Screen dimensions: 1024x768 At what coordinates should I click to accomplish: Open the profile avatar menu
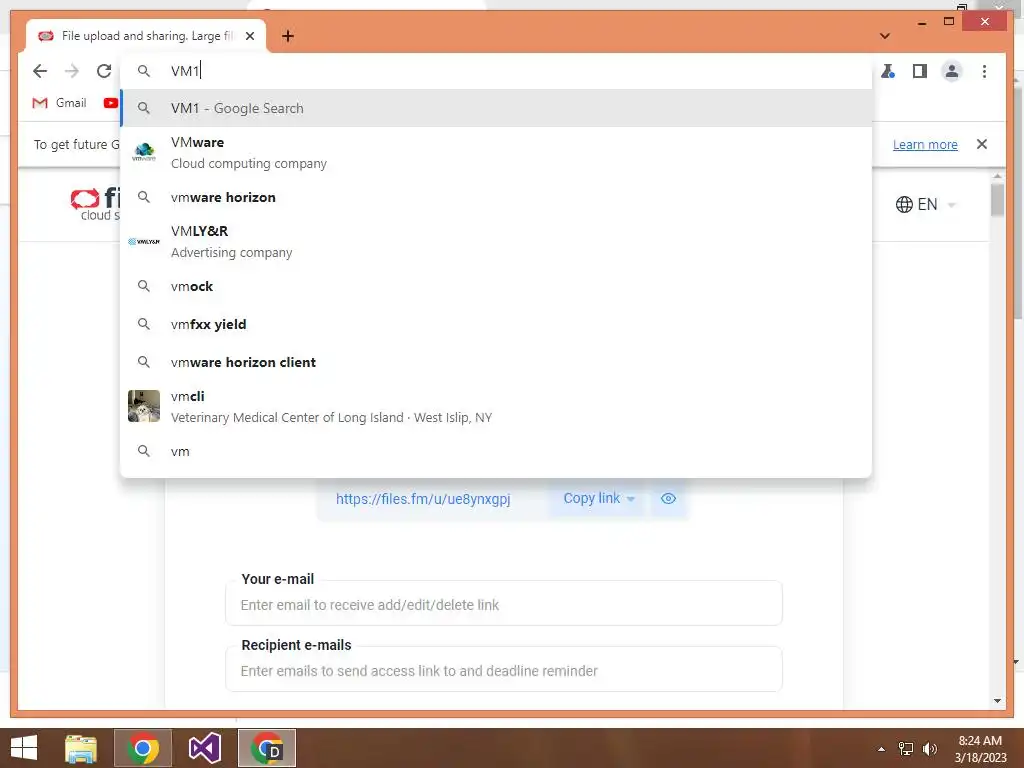coord(952,71)
